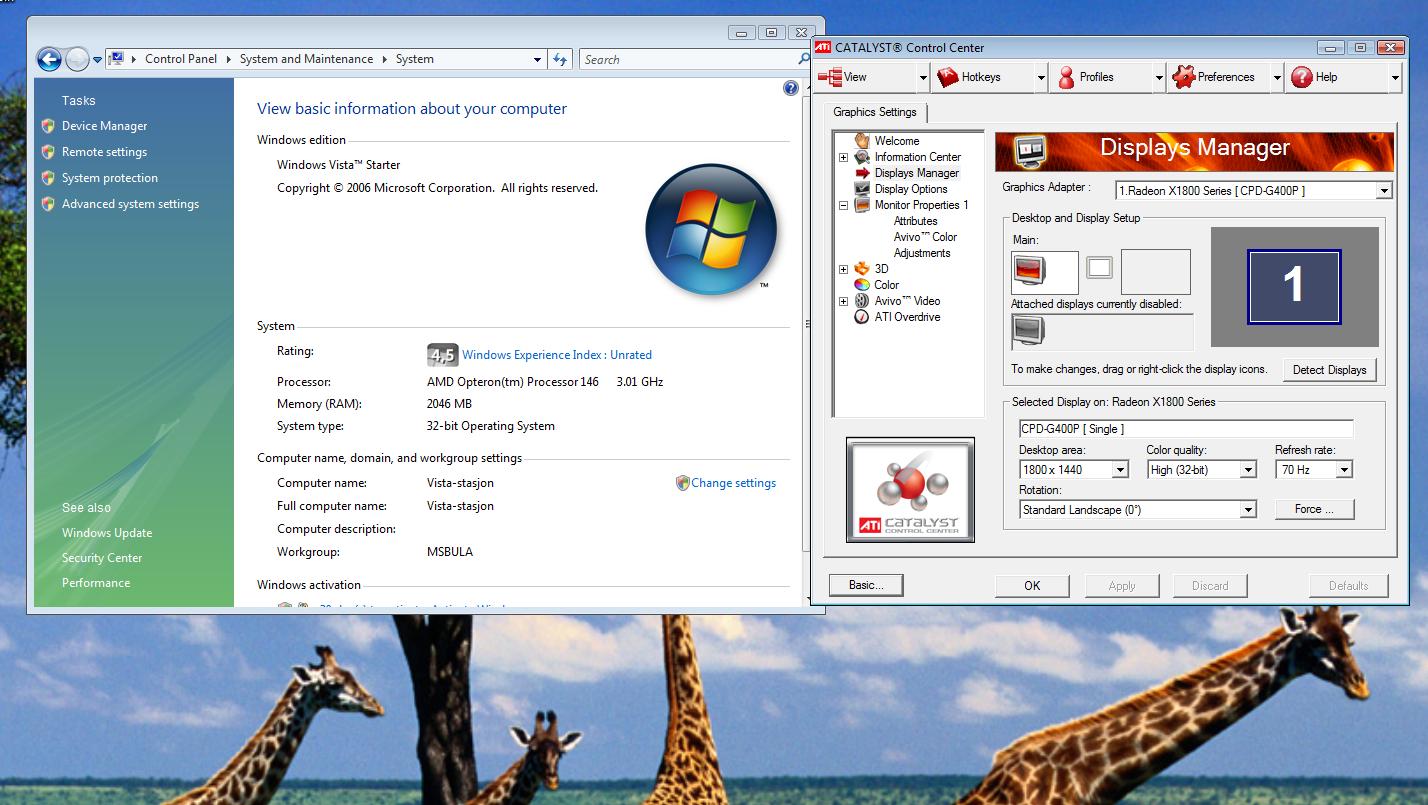Open the Refresh rate dropdown
The height and width of the screenshot is (805, 1428).
click(1344, 470)
